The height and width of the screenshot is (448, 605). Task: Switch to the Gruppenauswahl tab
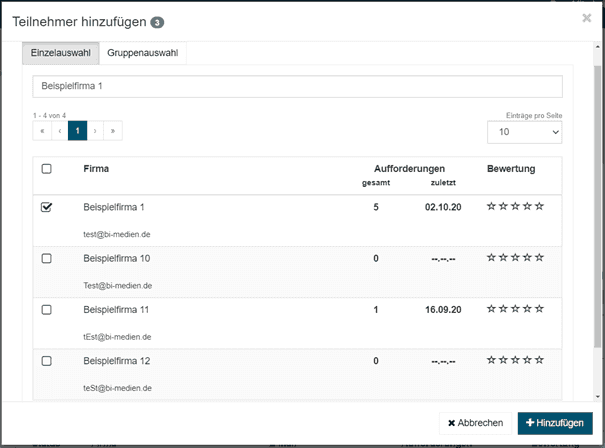(142, 53)
